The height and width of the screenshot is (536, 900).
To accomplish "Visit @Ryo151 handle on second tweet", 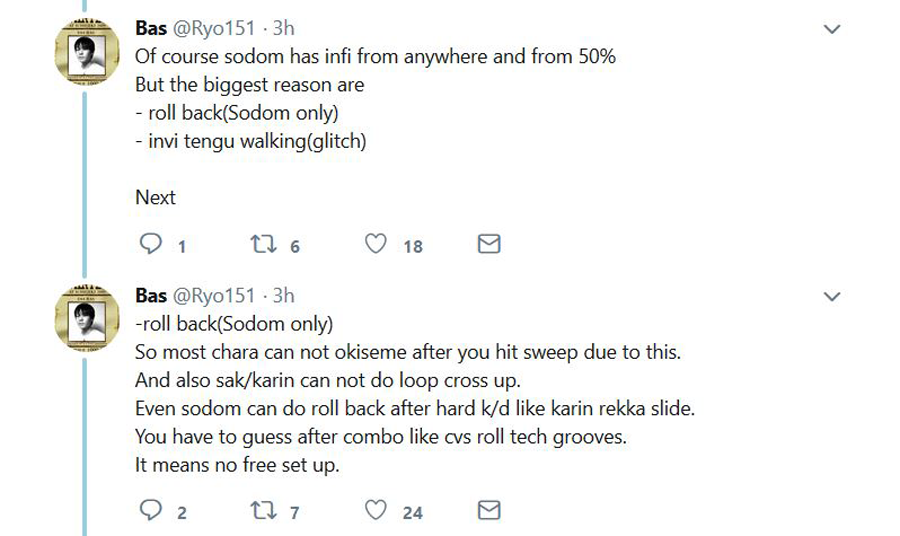I will [214, 296].
